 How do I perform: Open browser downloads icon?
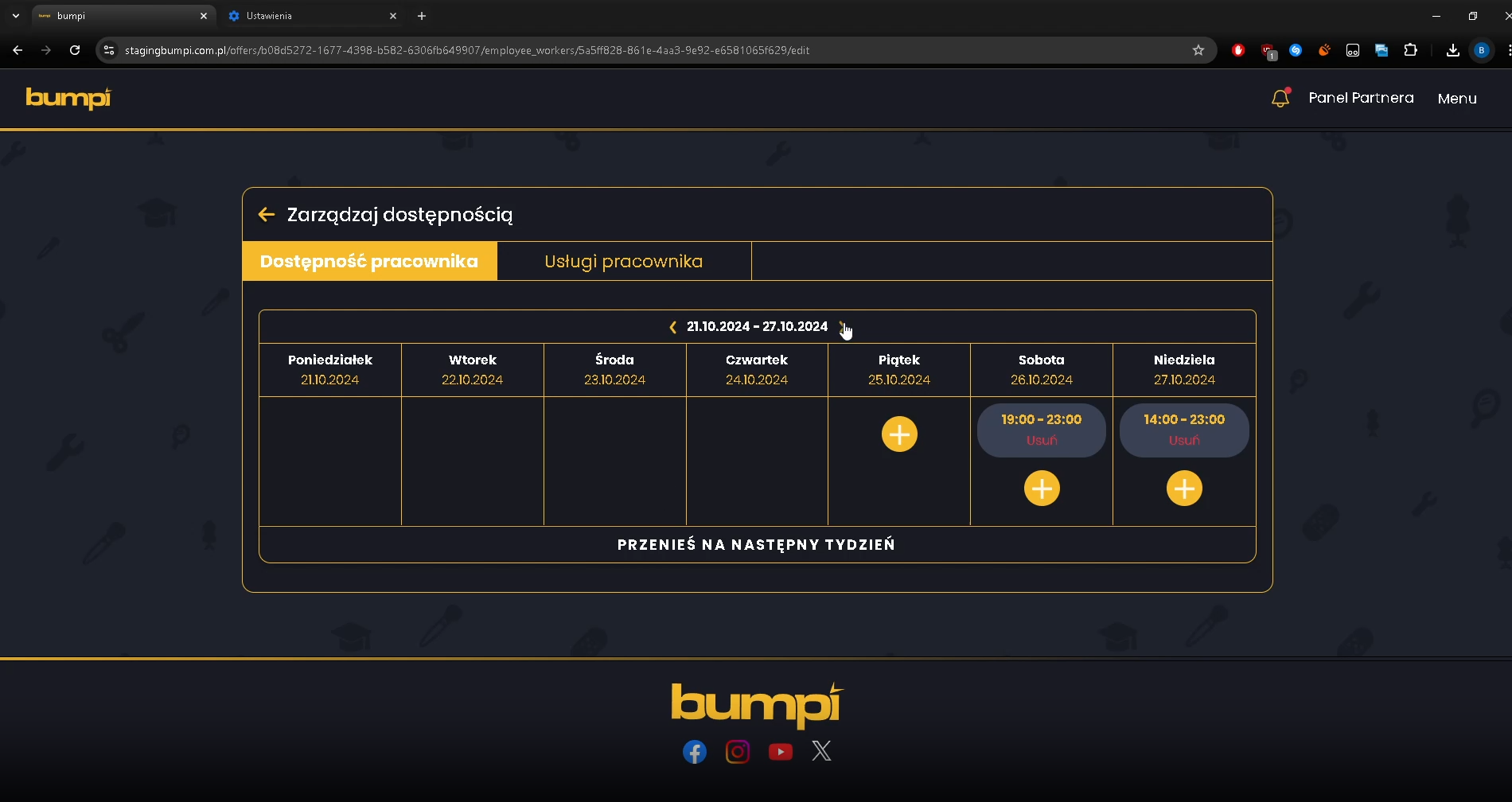[x=1453, y=50]
